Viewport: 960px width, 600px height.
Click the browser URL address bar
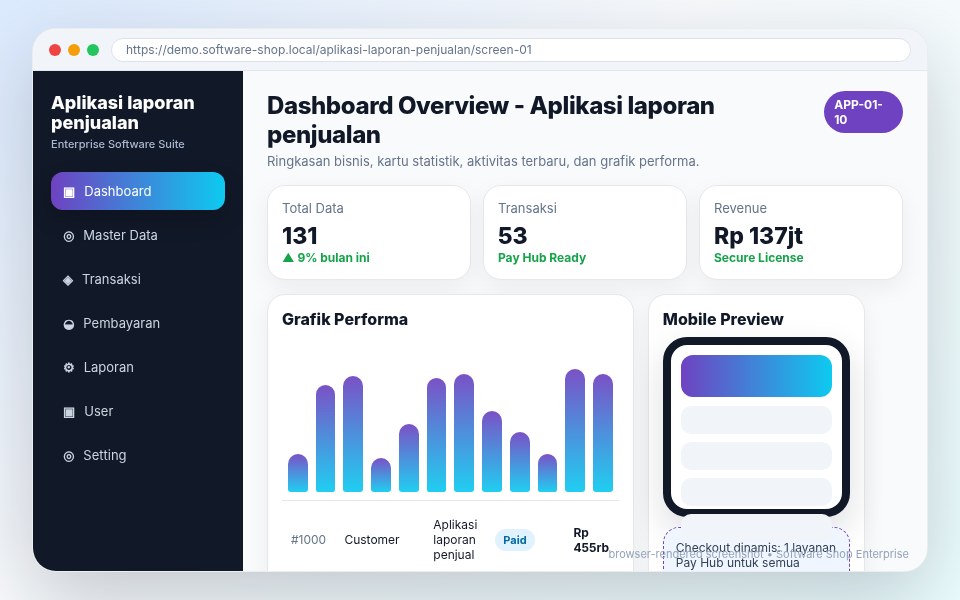pyautogui.click(x=511, y=50)
